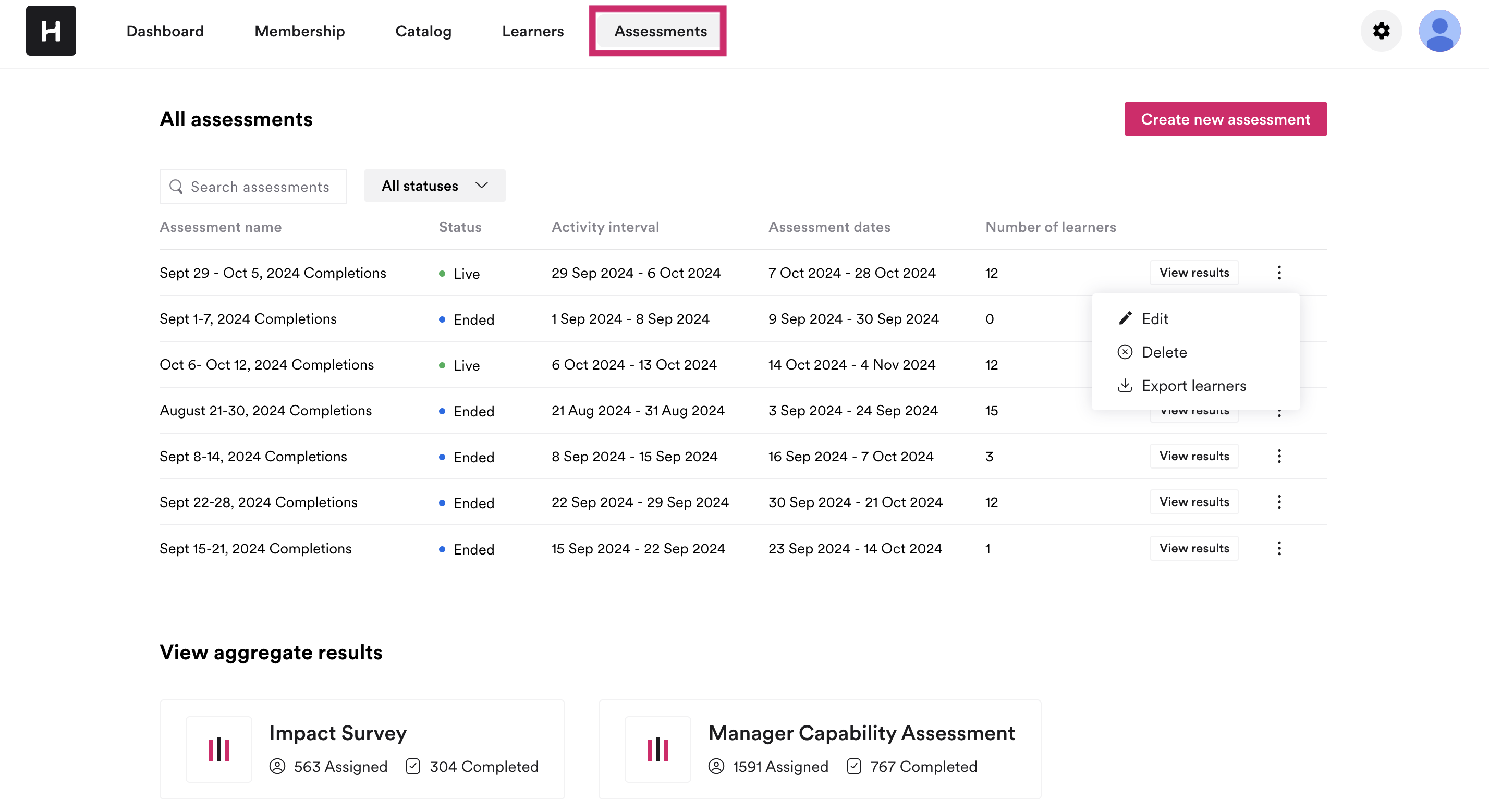Click the Manager Capability Assessment chart icon
1489x812 pixels.
(x=658, y=749)
